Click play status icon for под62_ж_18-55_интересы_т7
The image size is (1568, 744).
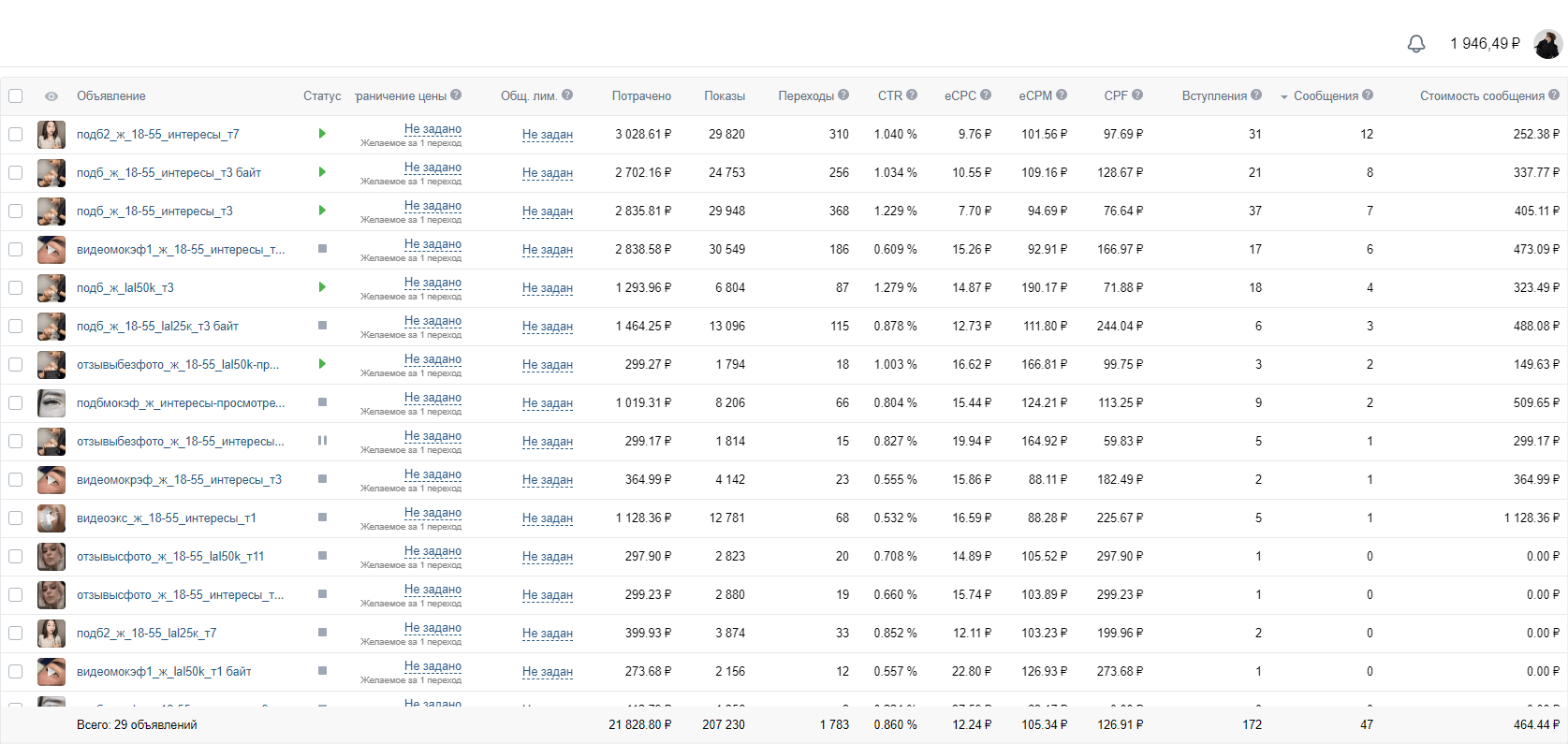pos(322,134)
